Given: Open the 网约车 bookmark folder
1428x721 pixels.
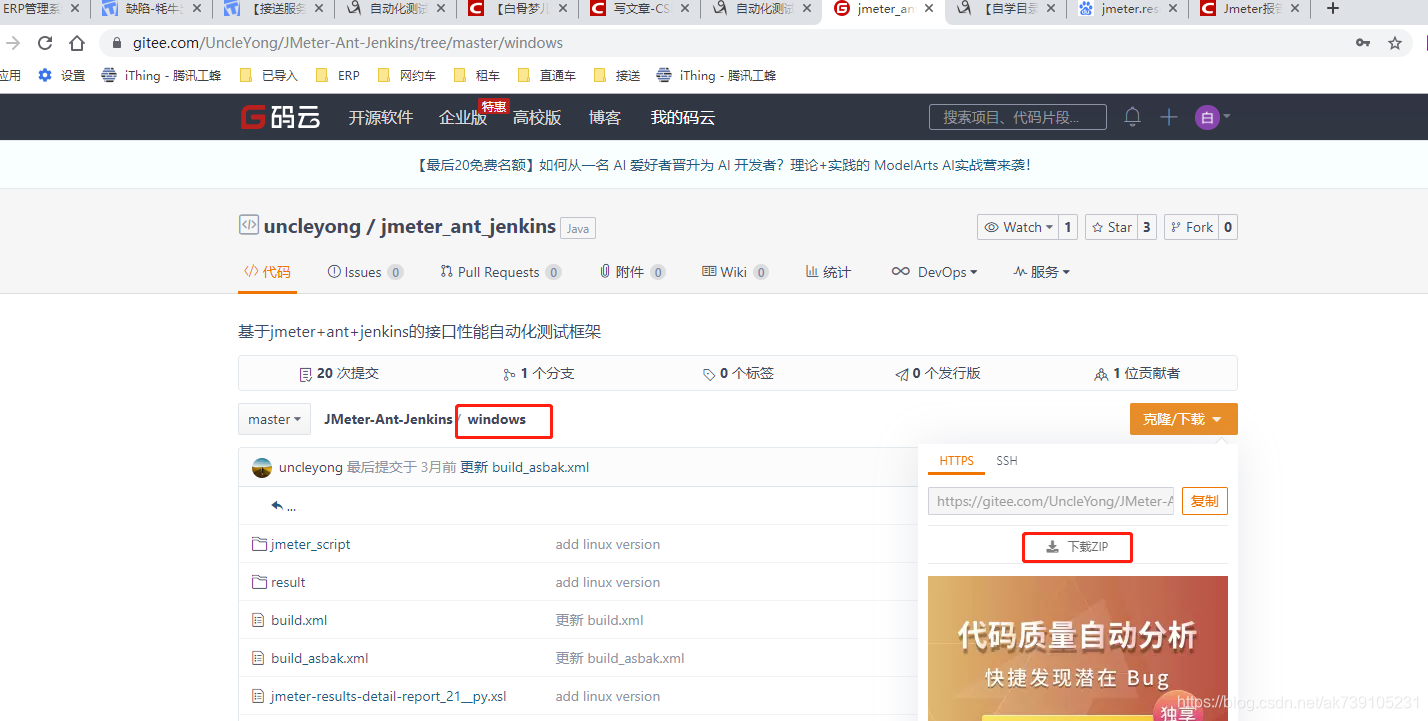Looking at the screenshot, I should click(x=407, y=75).
